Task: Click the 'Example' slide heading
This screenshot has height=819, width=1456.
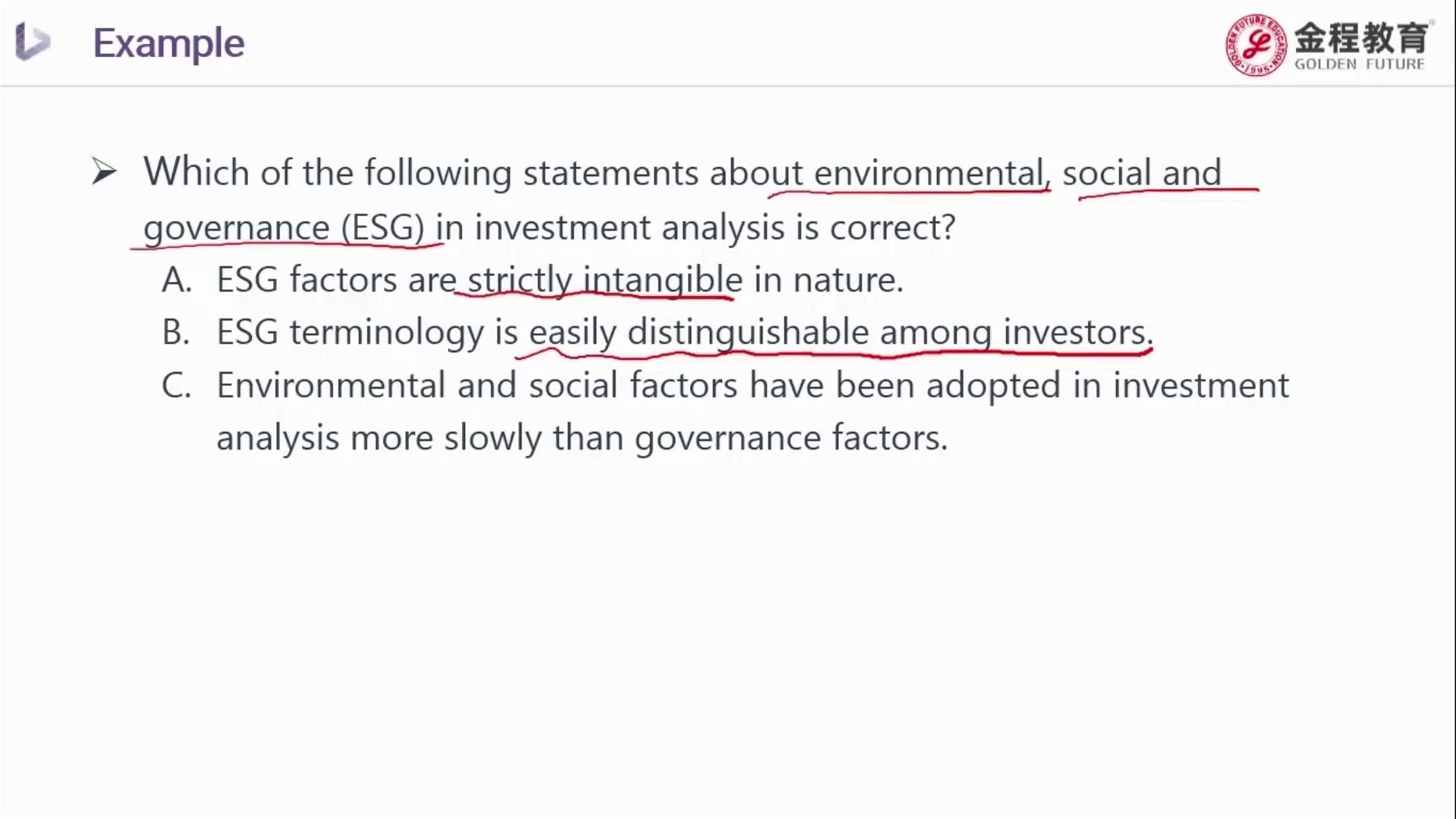Action: pos(168,43)
